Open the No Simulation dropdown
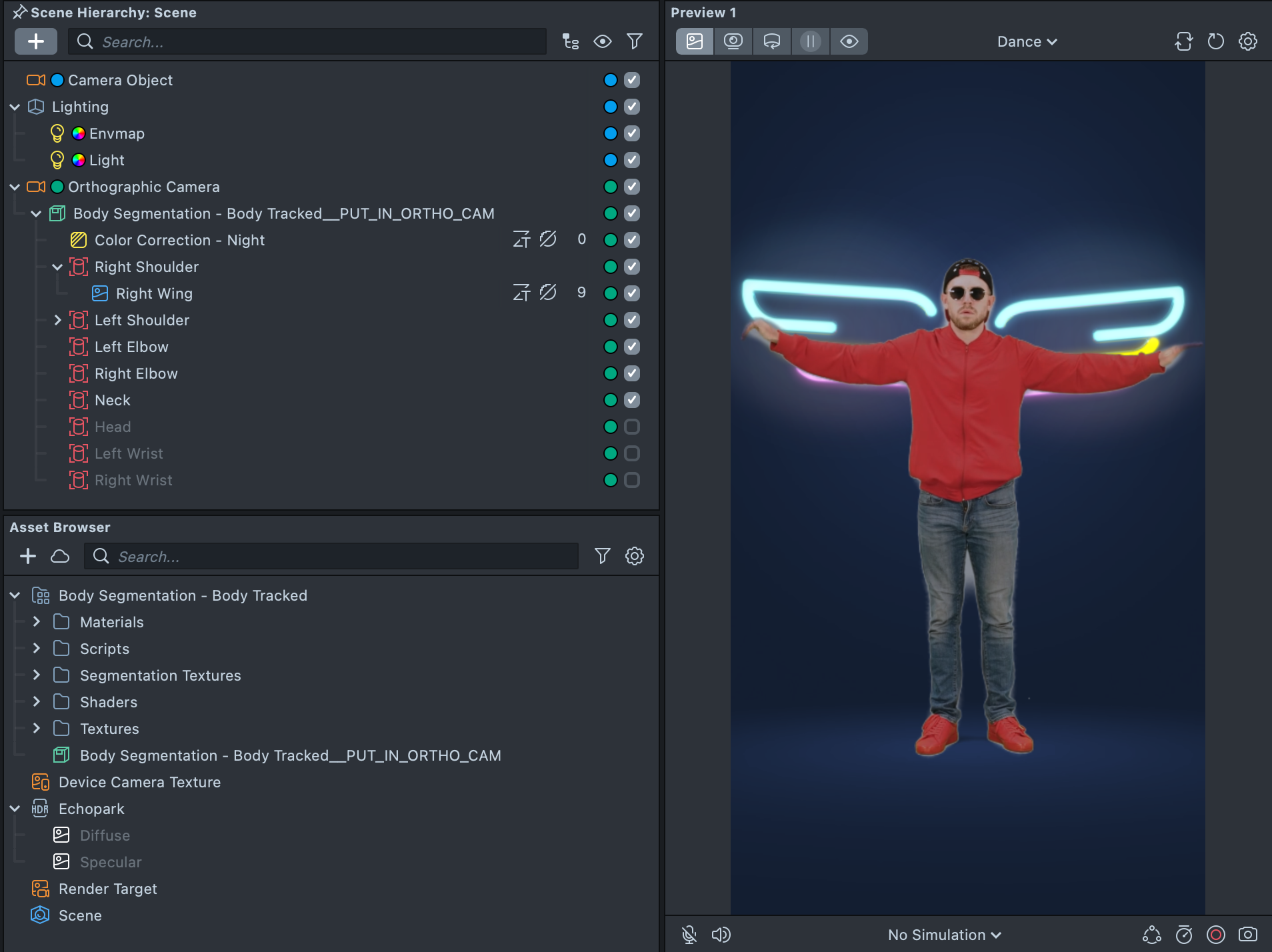This screenshot has width=1272, height=952. coord(944,935)
